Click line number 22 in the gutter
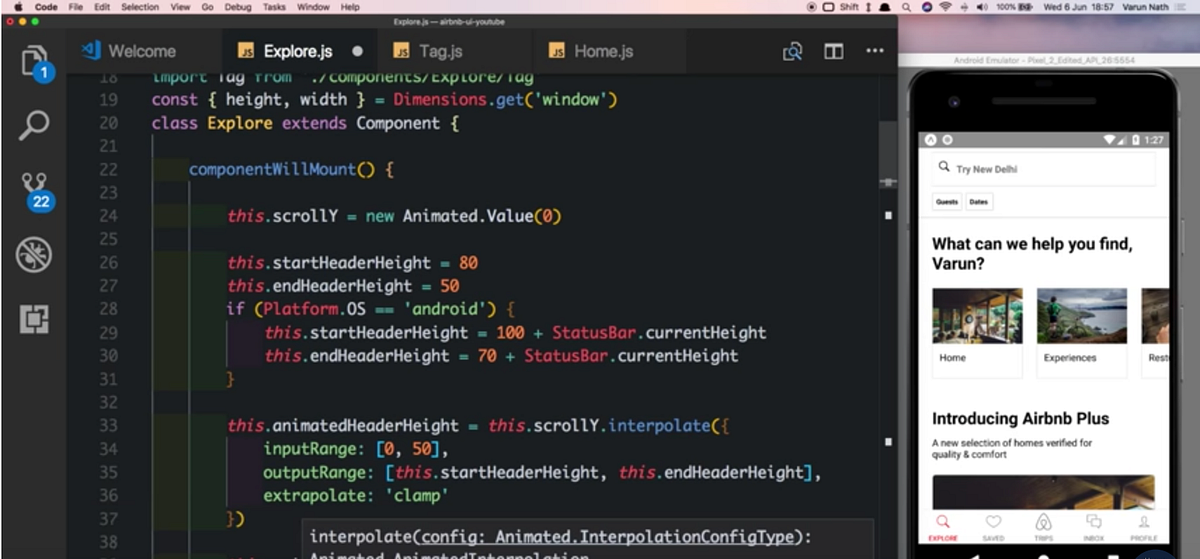 click(x=108, y=169)
